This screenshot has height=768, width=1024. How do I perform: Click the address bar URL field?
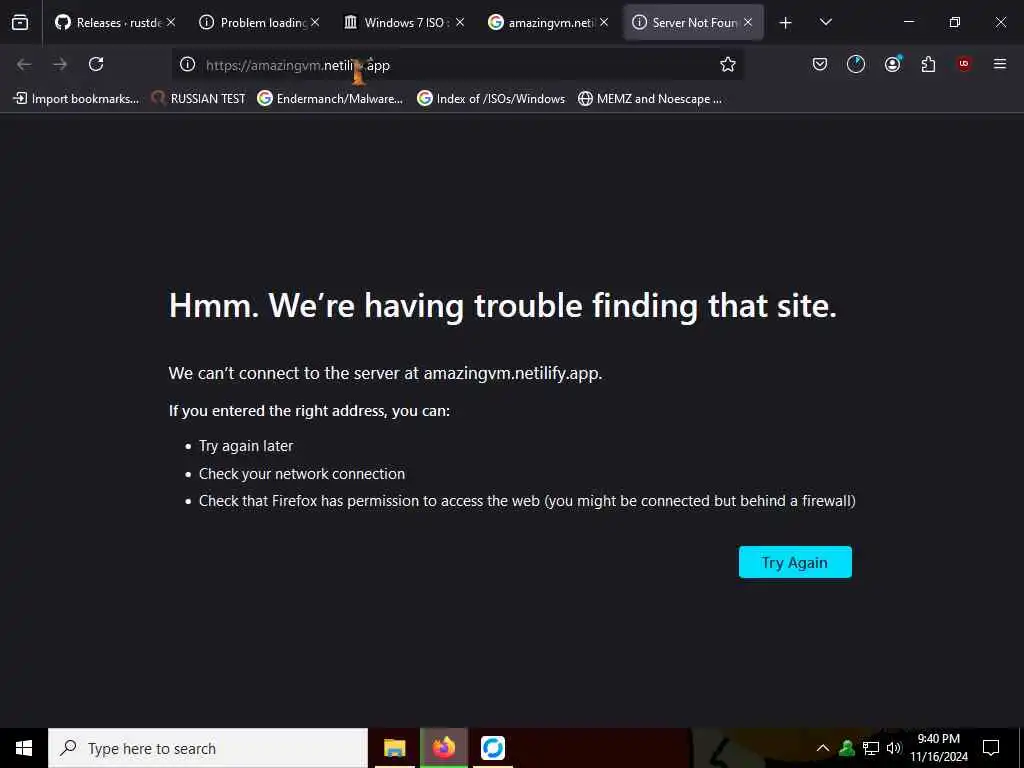pyautogui.click(x=457, y=65)
